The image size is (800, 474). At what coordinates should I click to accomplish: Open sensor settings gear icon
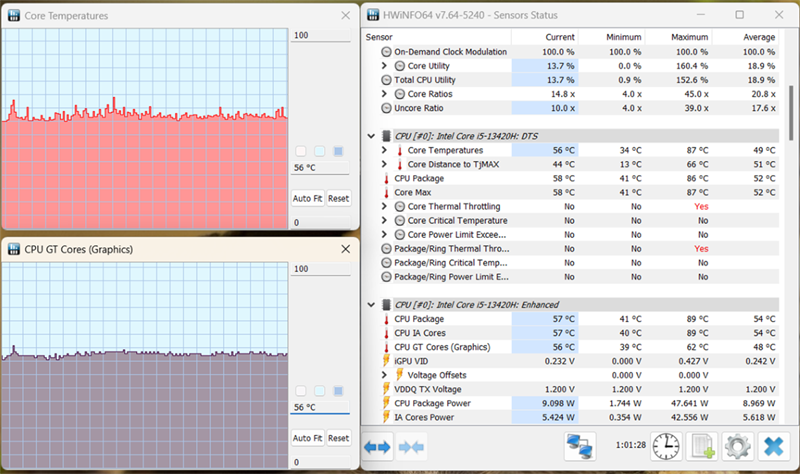pyautogui.click(x=737, y=446)
